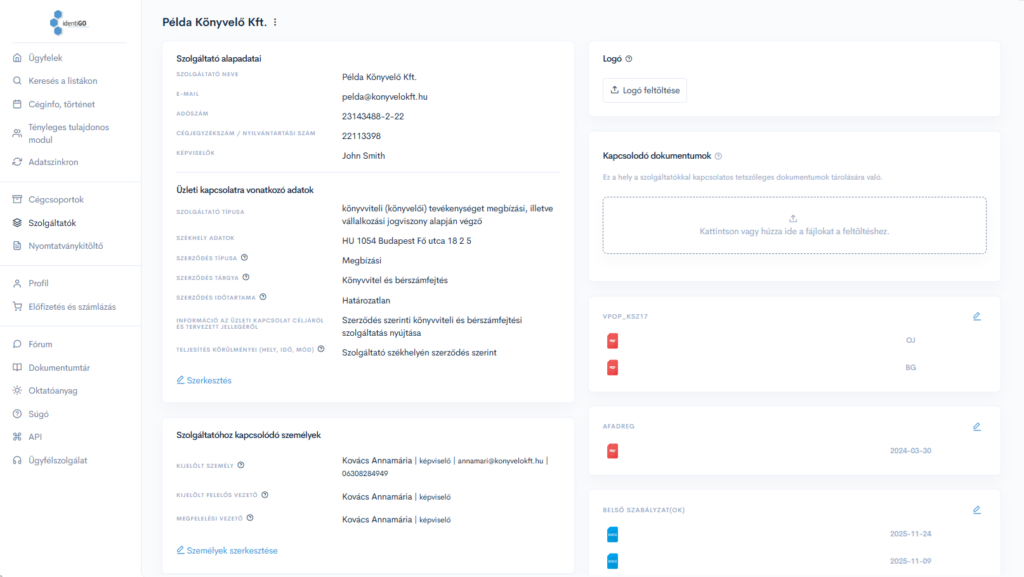The image size is (1024, 577).
Task: Open the PDF file marked BG
Action: point(613,367)
